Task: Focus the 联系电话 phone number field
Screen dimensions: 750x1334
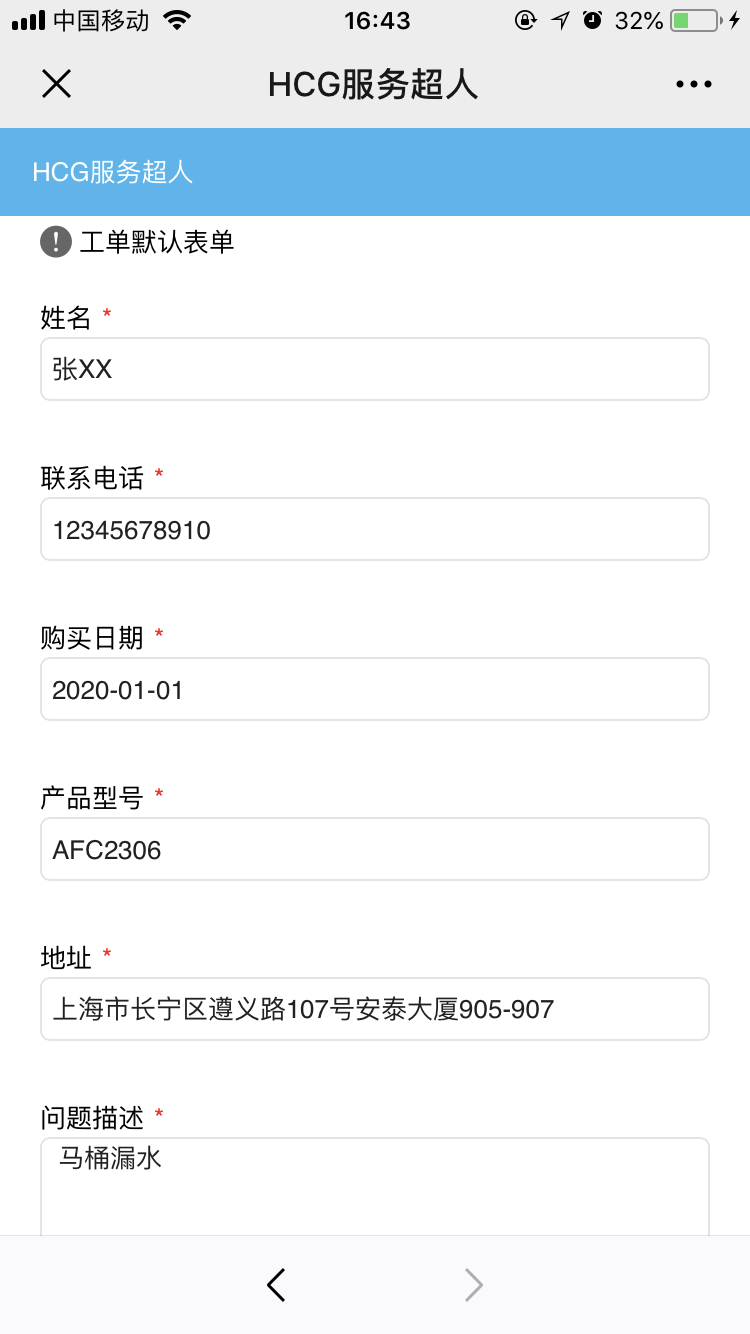Action: click(375, 529)
